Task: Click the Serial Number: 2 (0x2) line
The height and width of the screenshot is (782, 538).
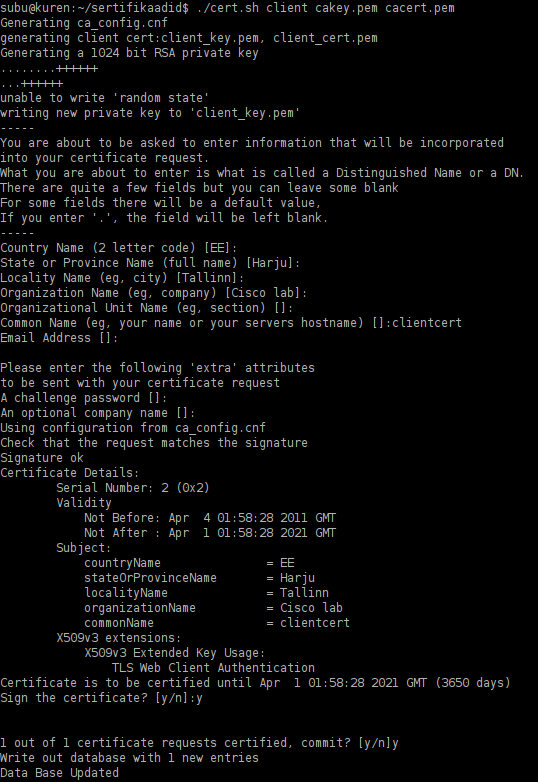Action: [133, 487]
